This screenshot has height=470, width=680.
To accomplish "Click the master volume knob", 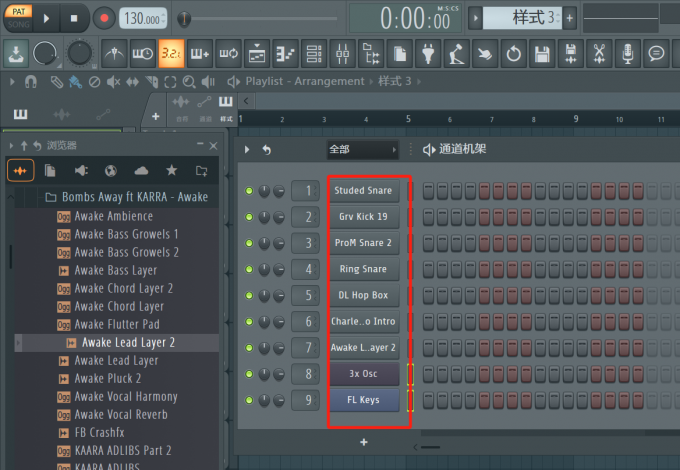I will 45,53.
